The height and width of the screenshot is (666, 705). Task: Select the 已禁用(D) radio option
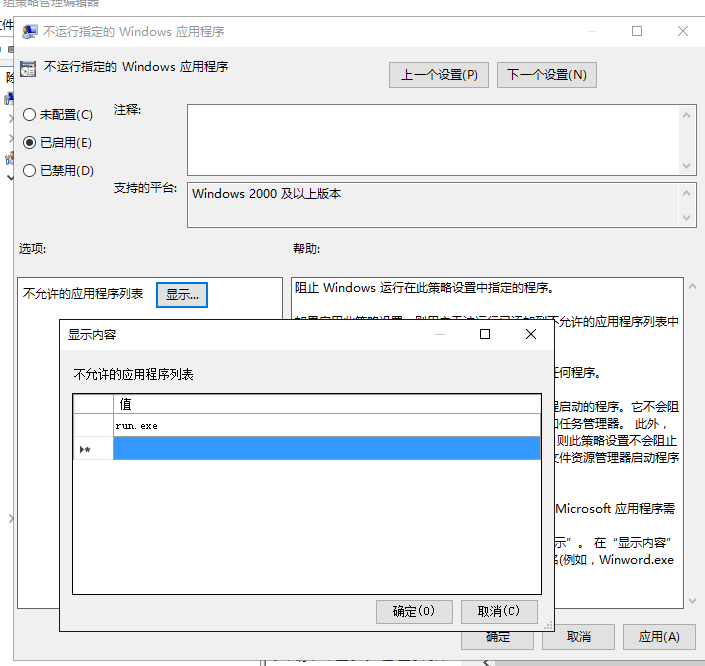pyautogui.click(x=58, y=170)
